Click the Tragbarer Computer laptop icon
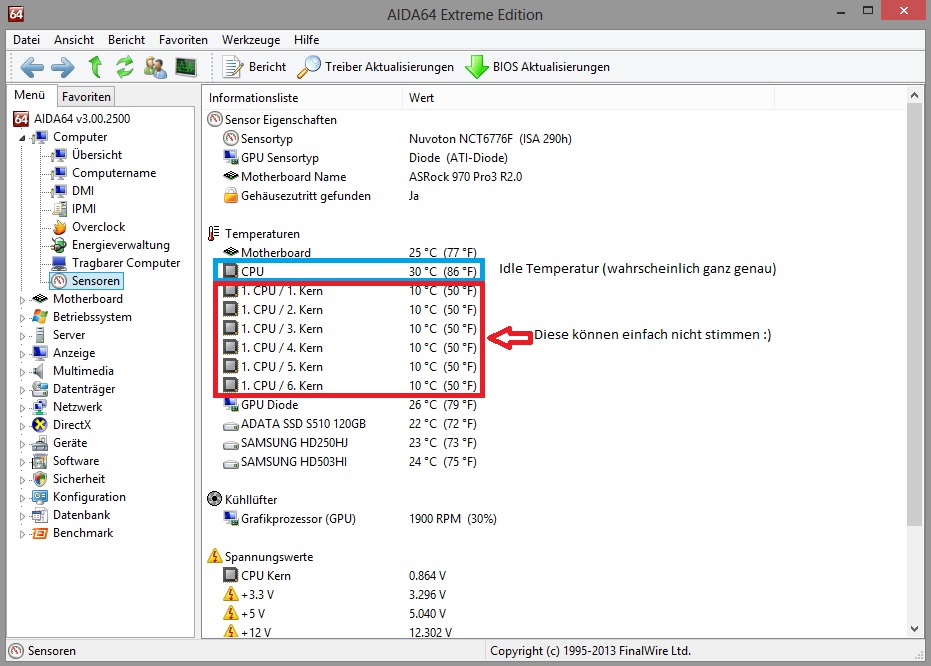This screenshot has height=666, width=931. point(59,263)
